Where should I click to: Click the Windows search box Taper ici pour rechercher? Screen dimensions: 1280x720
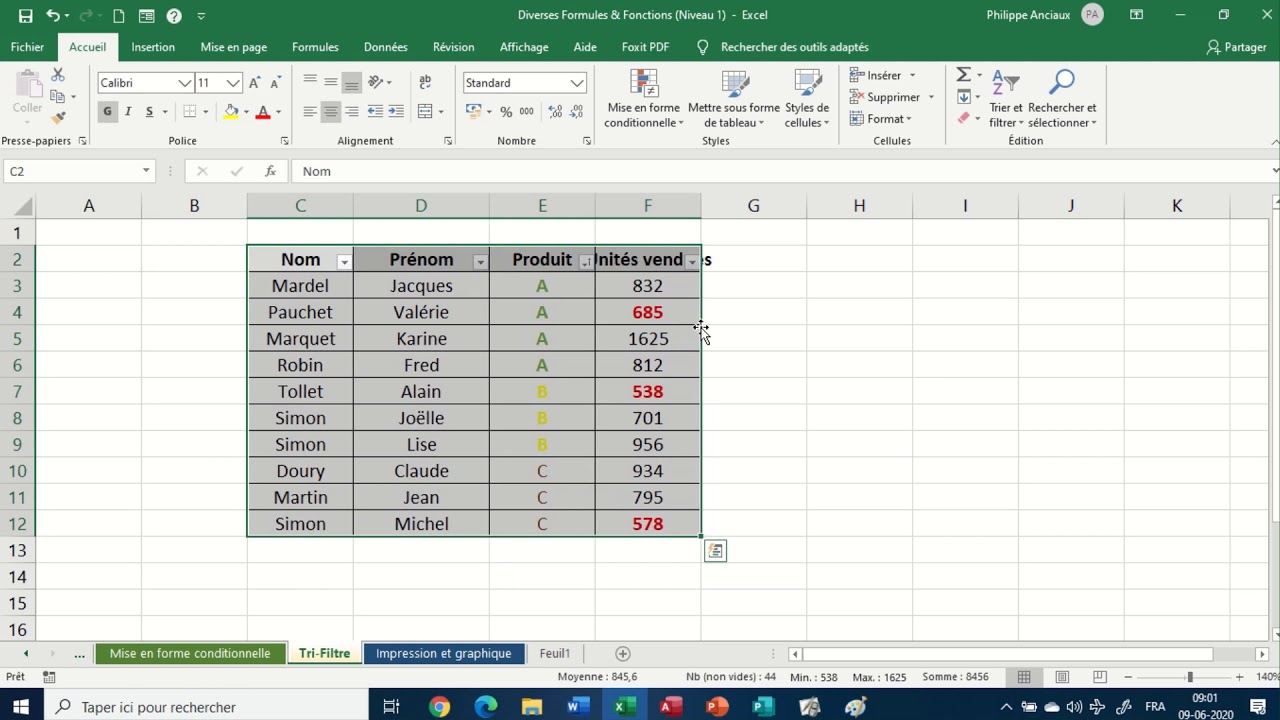coord(206,707)
